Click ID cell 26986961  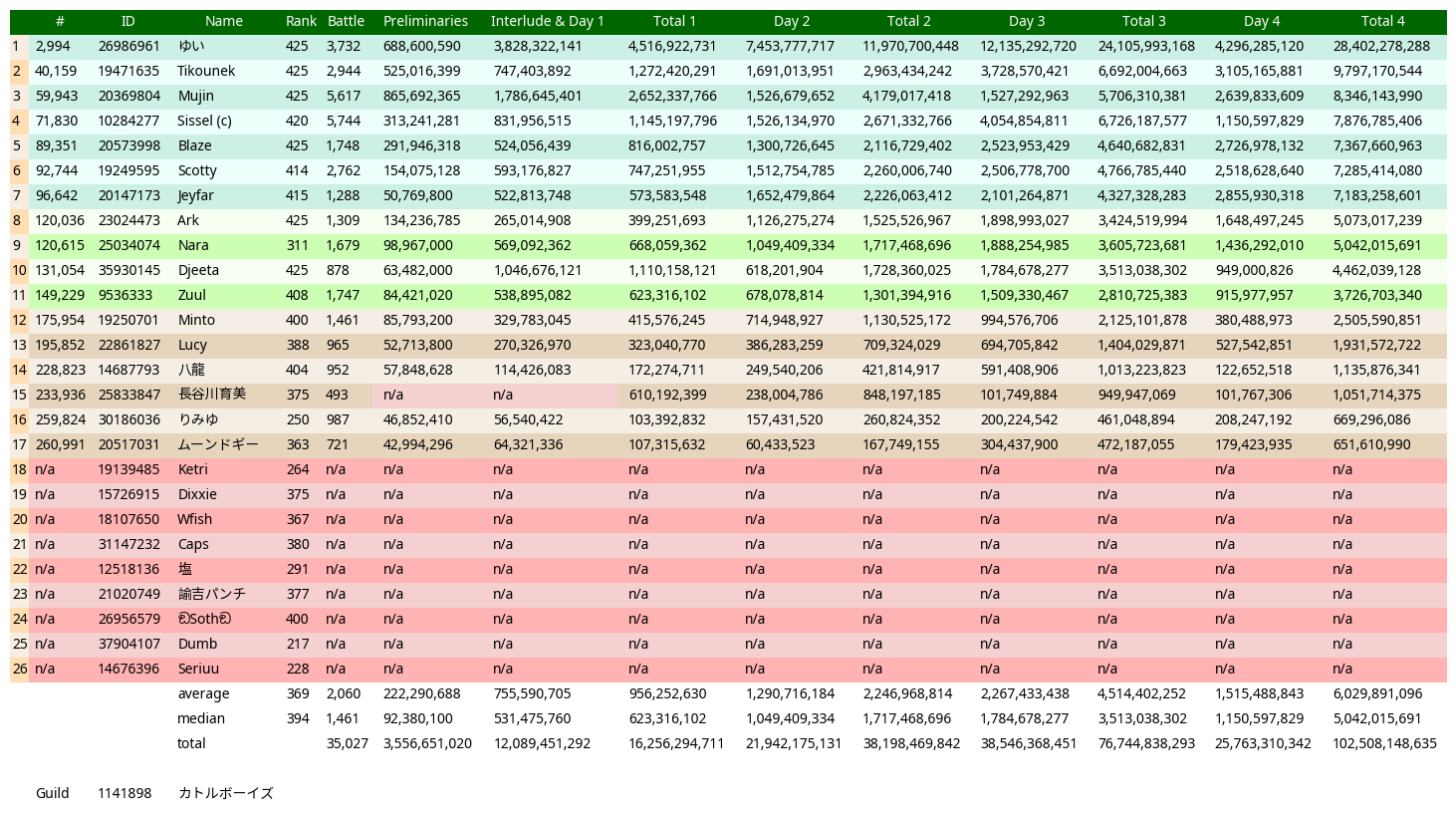[128, 46]
